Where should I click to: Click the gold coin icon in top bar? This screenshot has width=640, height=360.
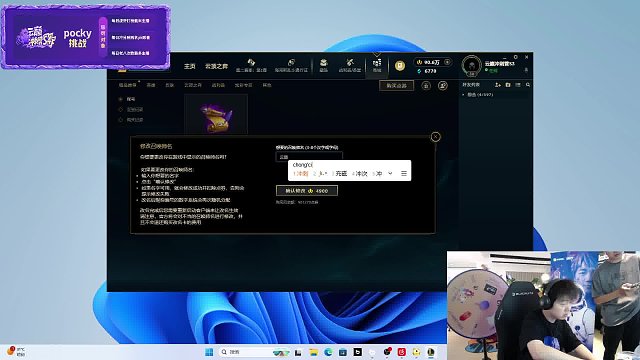[x=400, y=66]
